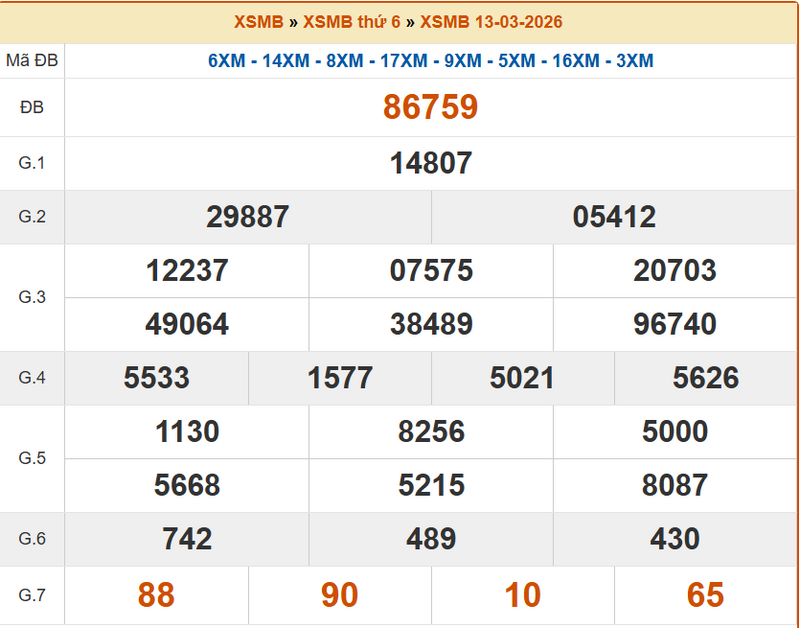
Task: Select the G.5 number 8087
Action: [x=675, y=485]
